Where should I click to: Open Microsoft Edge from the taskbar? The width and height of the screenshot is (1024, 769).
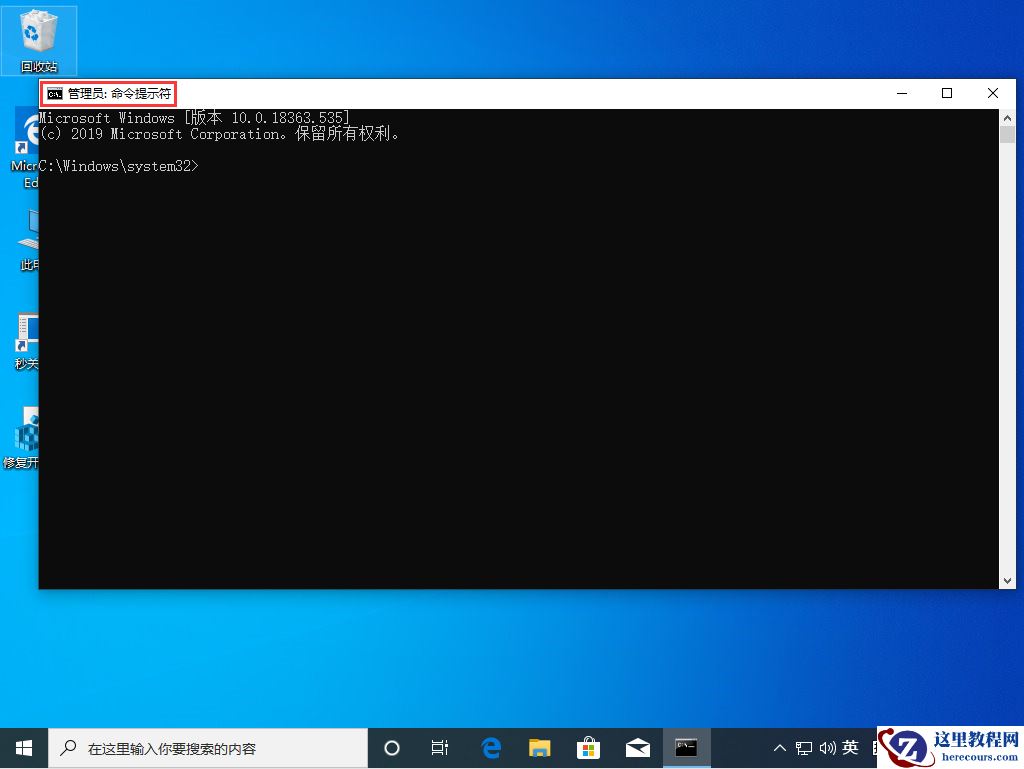click(x=490, y=747)
